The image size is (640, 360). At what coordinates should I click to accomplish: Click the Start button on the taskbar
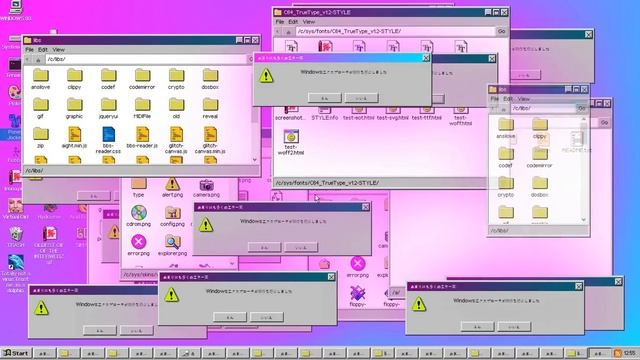(16, 353)
